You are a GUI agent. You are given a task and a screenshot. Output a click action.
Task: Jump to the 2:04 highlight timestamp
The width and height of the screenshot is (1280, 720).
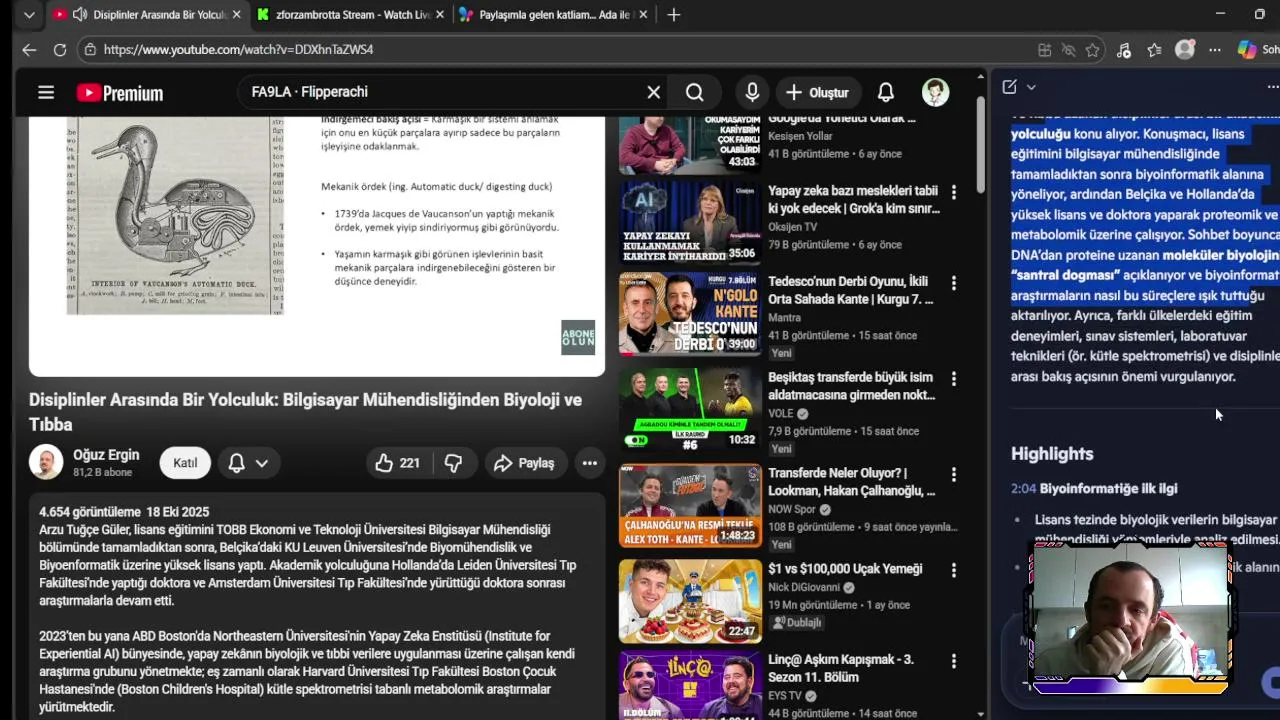(1023, 489)
